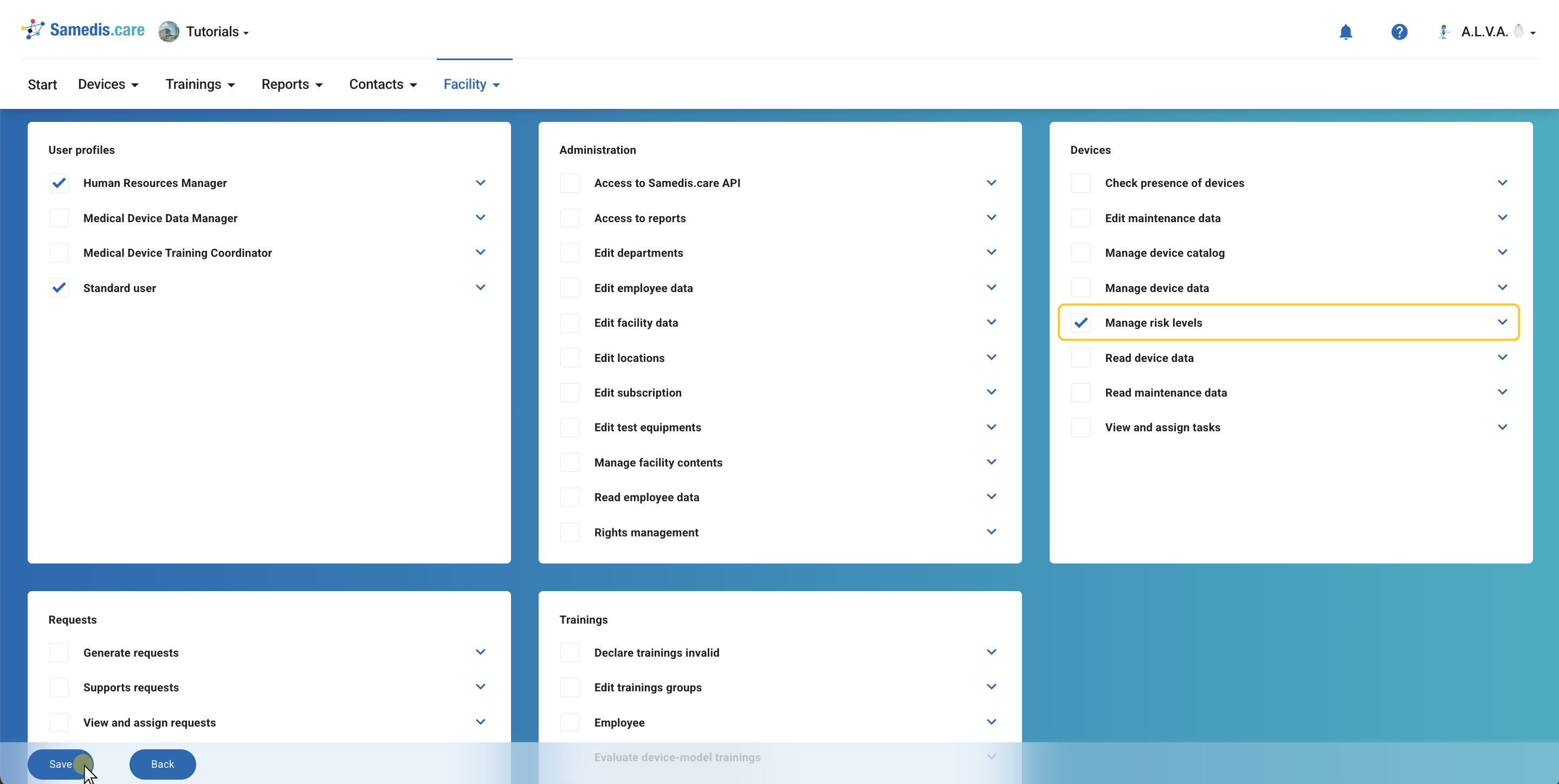Expand the Rights management chevron
The height and width of the screenshot is (784, 1559).
991,532
